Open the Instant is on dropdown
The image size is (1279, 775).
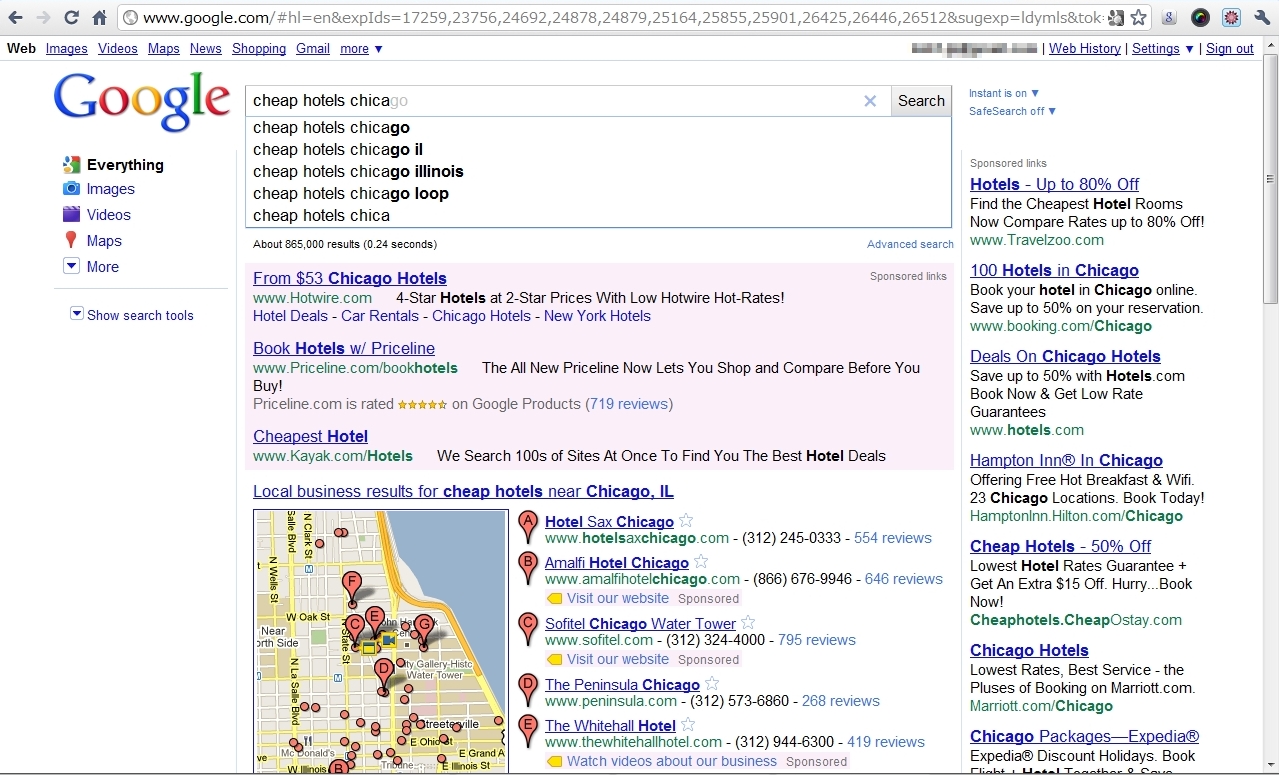coord(1004,93)
